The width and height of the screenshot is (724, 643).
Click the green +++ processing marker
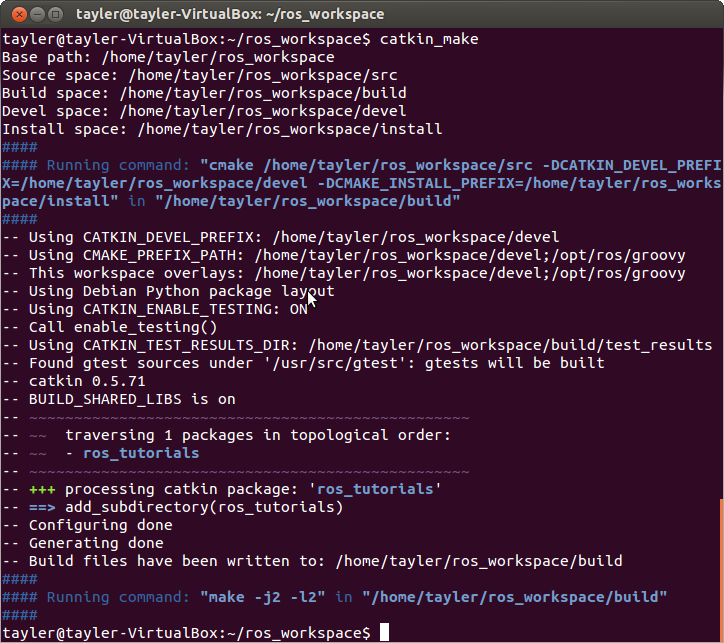click(42, 489)
